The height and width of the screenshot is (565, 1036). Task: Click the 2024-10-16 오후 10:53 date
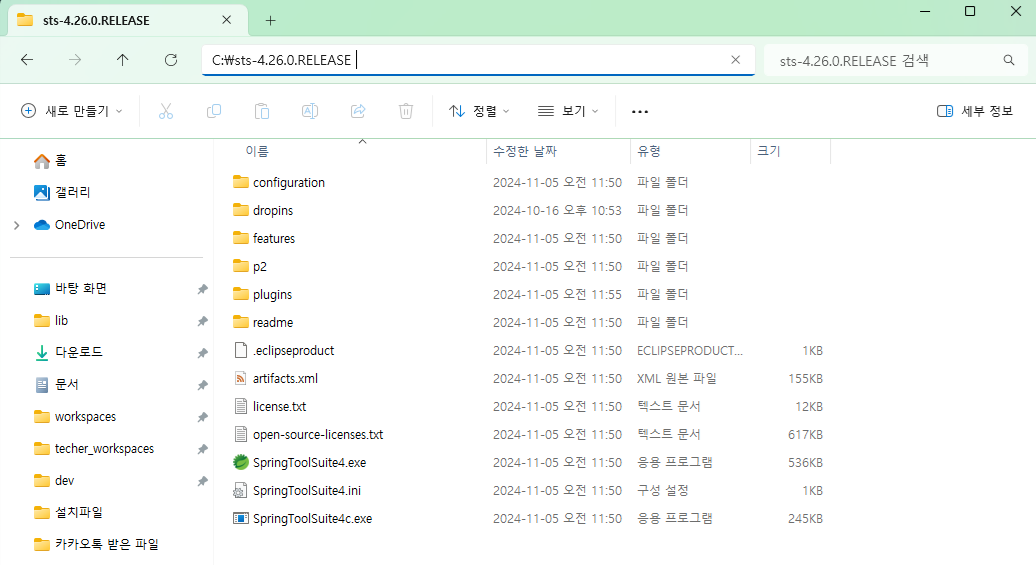557,210
